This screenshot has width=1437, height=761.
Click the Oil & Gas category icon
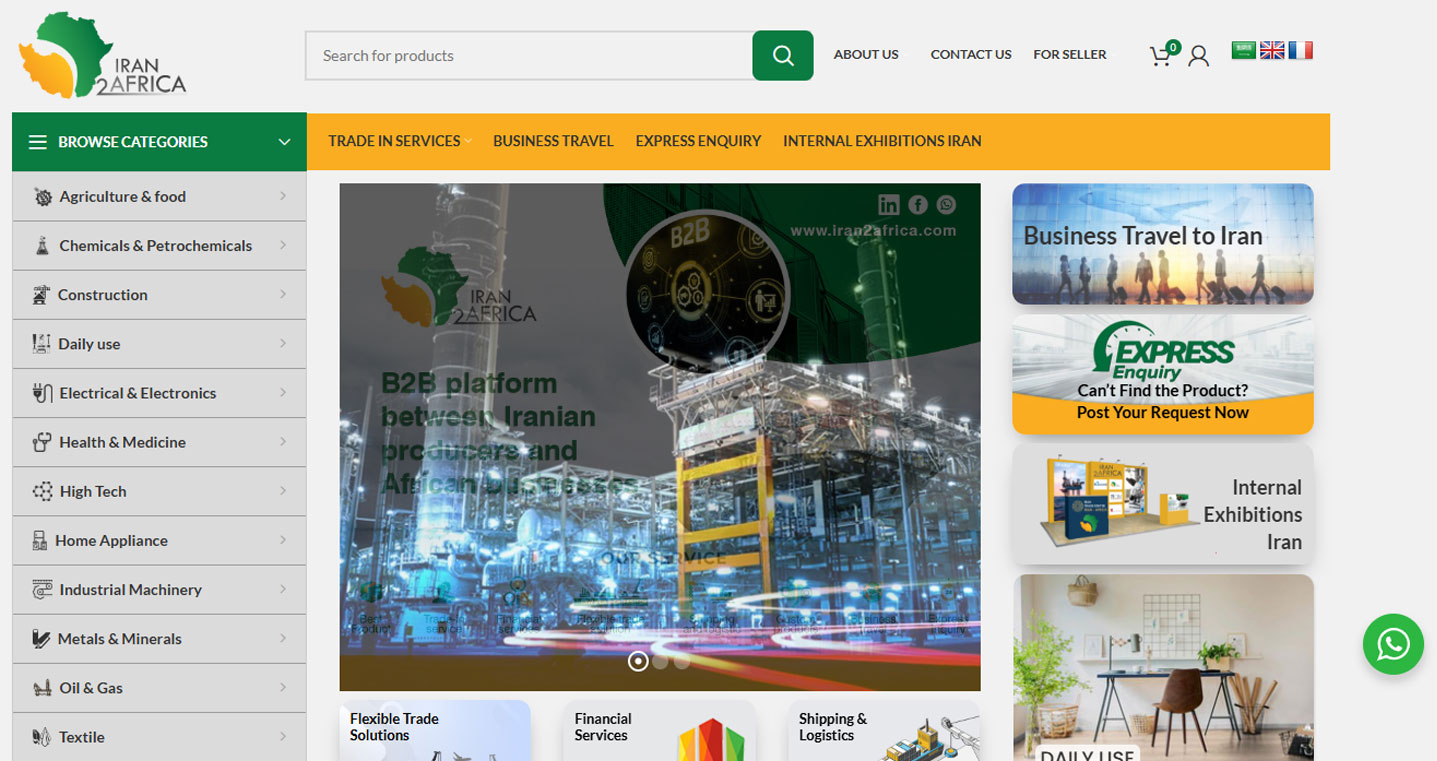[x=42, y=688]
